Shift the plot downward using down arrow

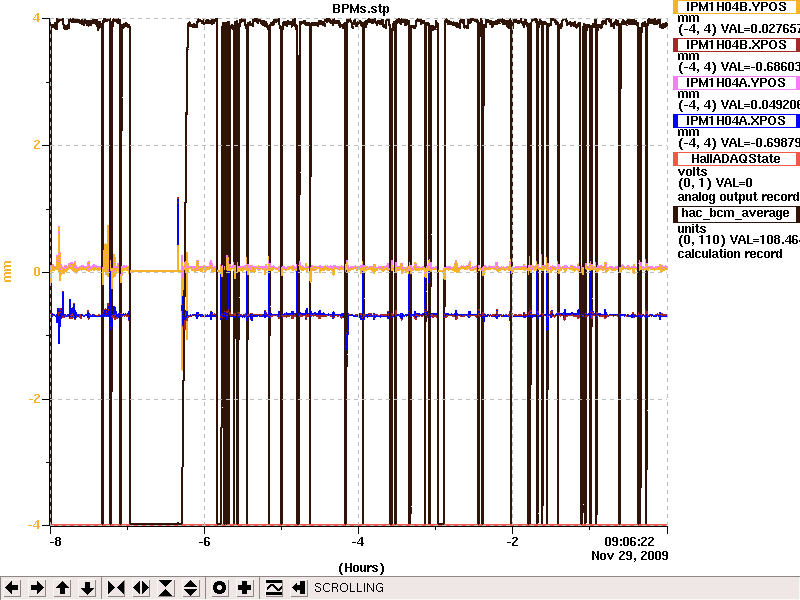click(x=87, y=588)
